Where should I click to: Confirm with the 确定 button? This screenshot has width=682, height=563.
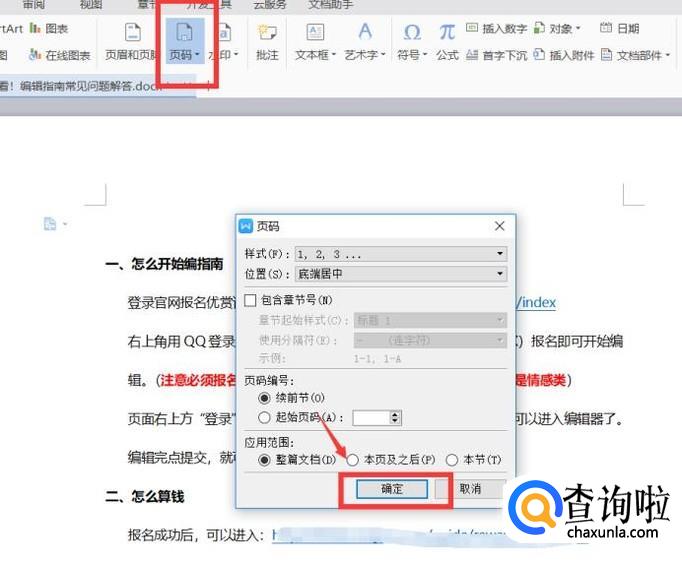tap(392, 489)
